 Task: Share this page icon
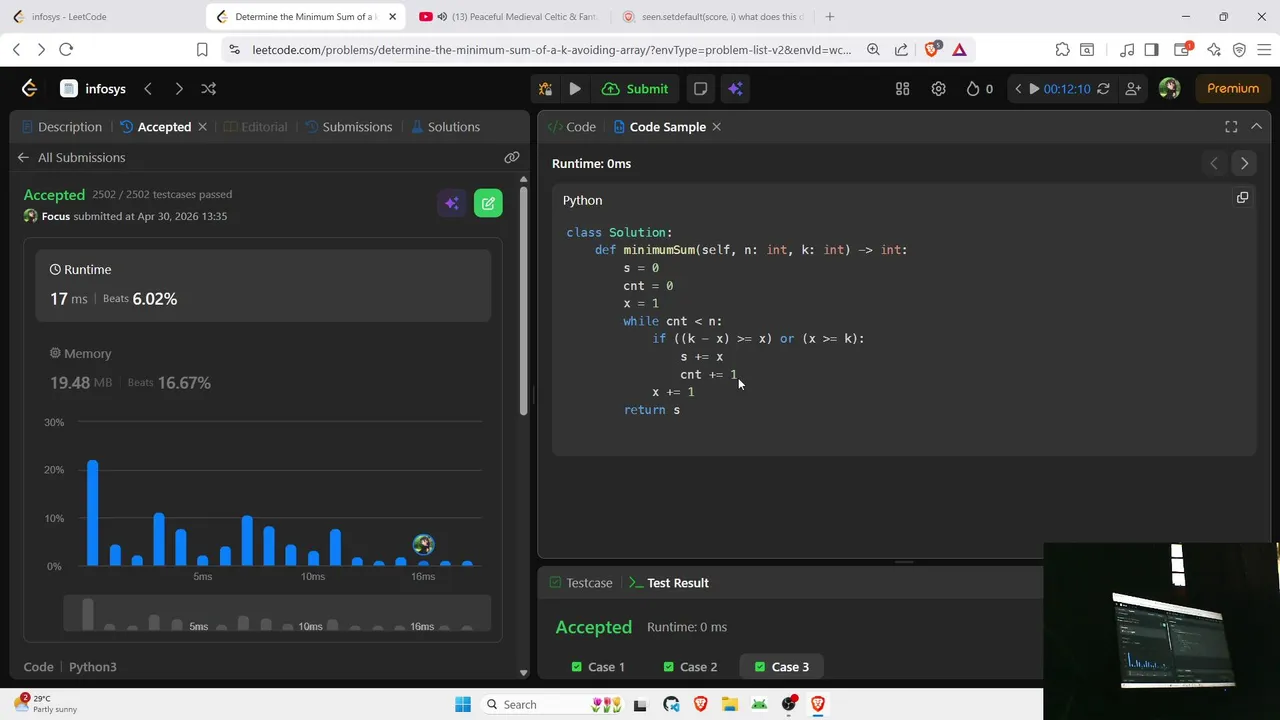(901, 50)
